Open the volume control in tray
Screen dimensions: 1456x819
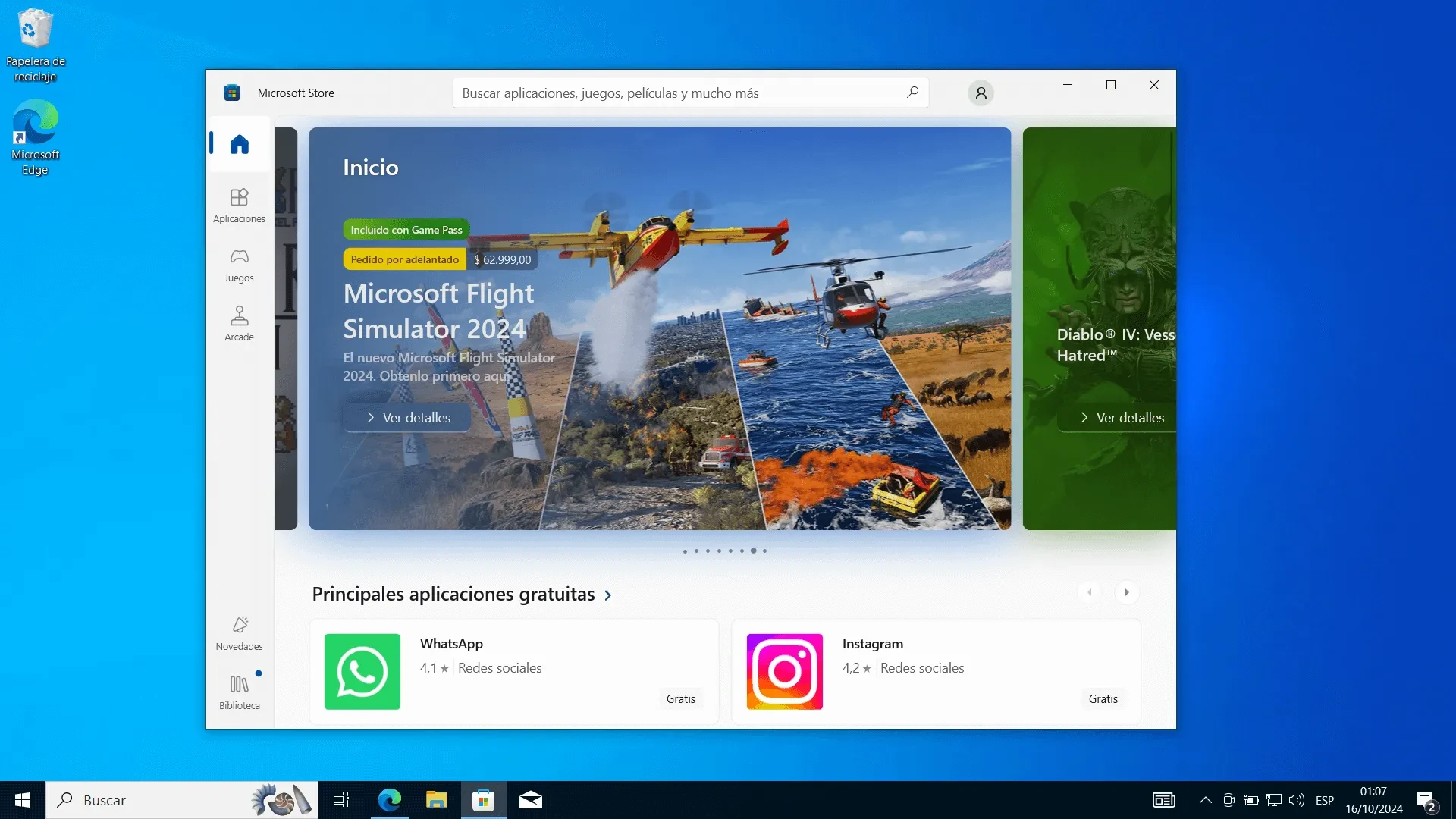[x=1297, y=800]
